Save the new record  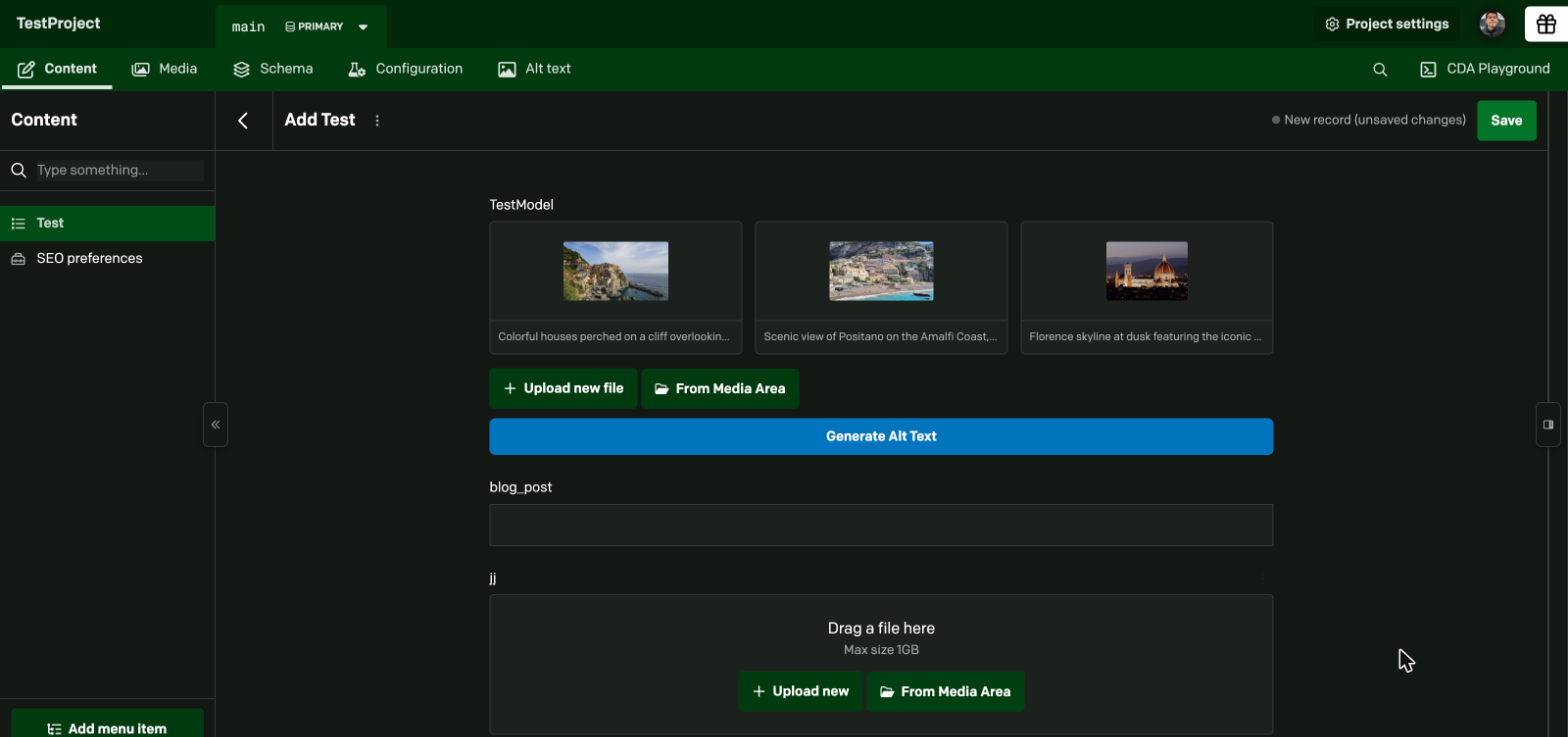(x=1506, y=120)
